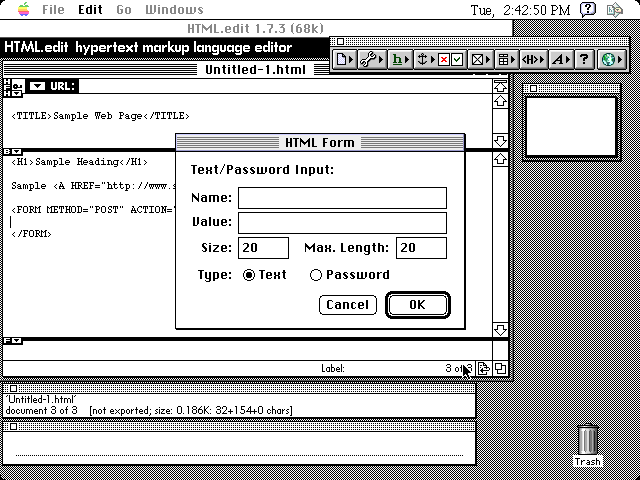Screen dimensions: 640x480
Task: Click the globe icon in the palette
Action: tap(611, 60)
